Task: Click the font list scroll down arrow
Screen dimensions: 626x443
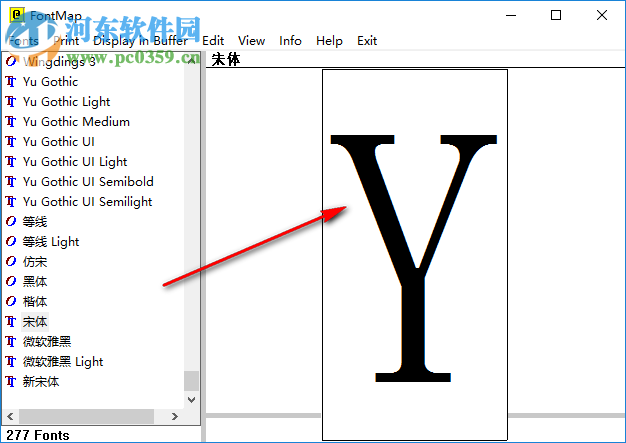Action: tap(192, 399)
